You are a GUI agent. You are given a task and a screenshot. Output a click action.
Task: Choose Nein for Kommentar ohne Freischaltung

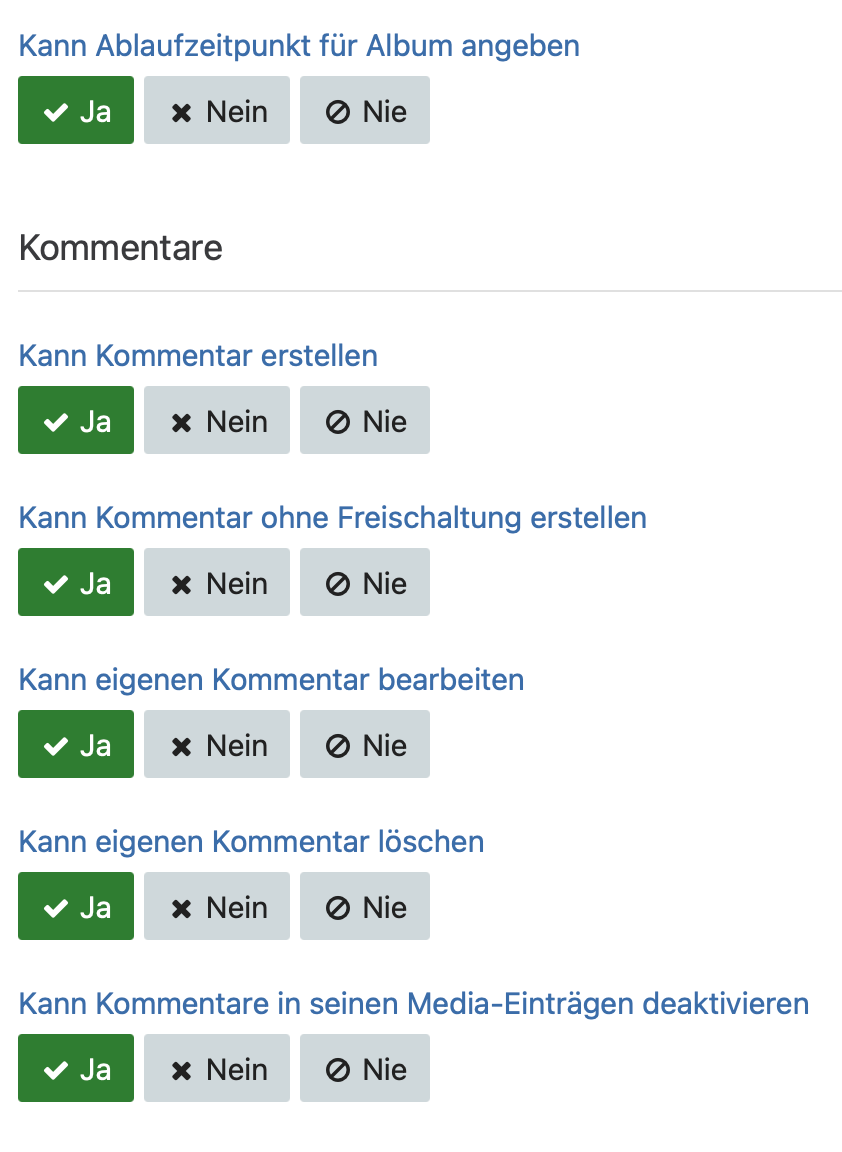[217, 583]
